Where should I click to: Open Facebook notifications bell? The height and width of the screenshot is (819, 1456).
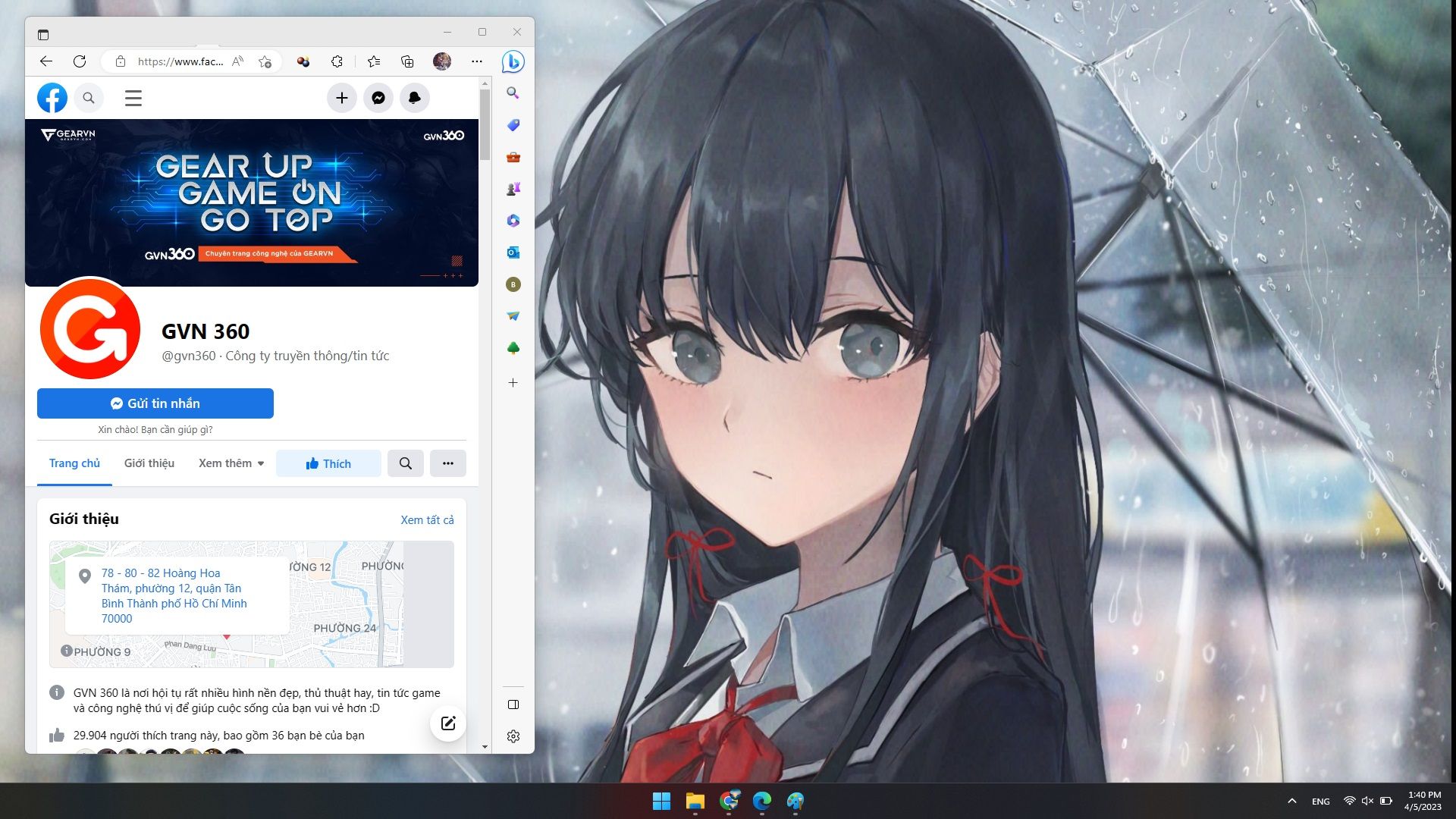[x=415, y=98]
